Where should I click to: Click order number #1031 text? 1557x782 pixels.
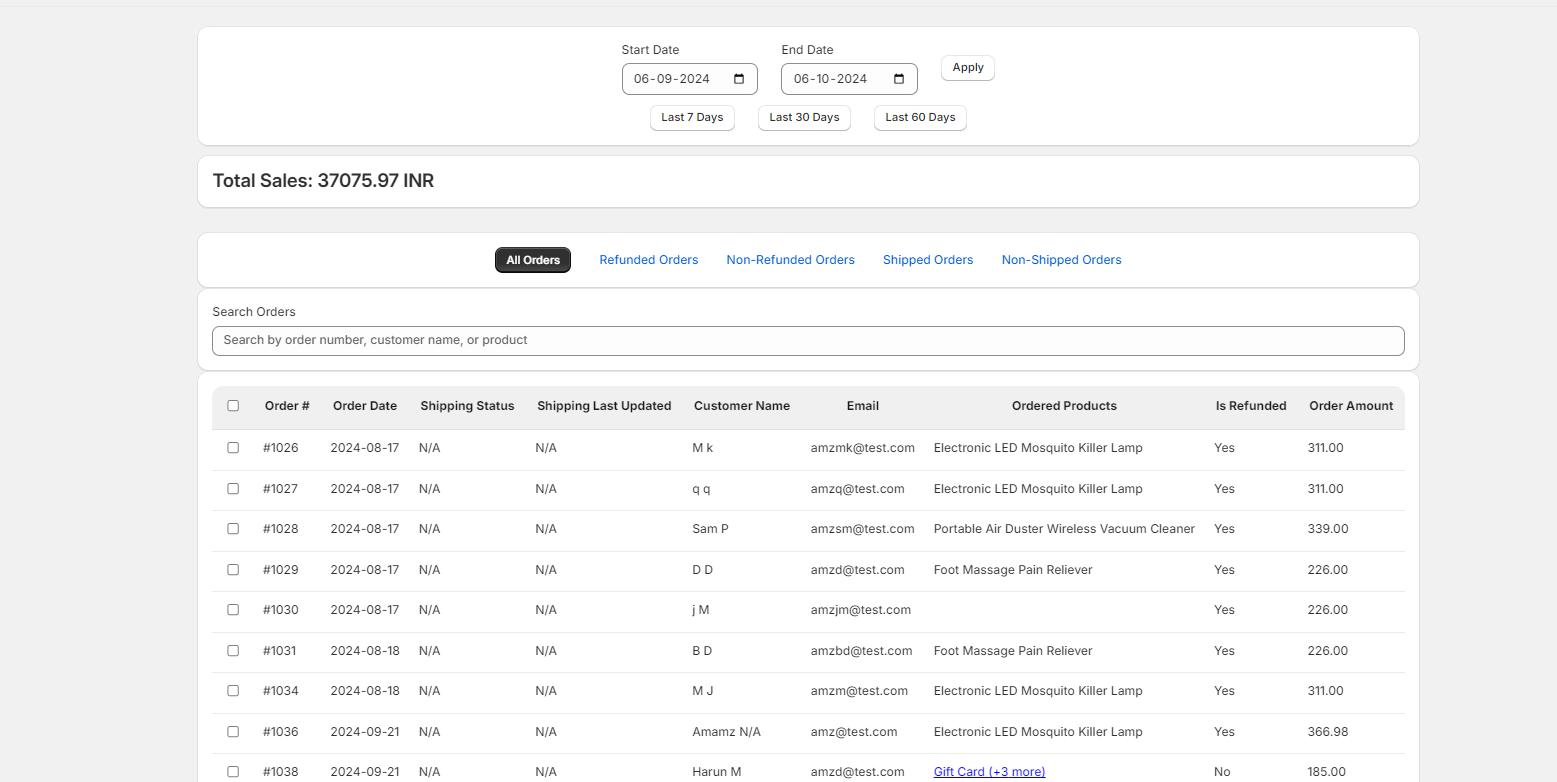(280, 651)
